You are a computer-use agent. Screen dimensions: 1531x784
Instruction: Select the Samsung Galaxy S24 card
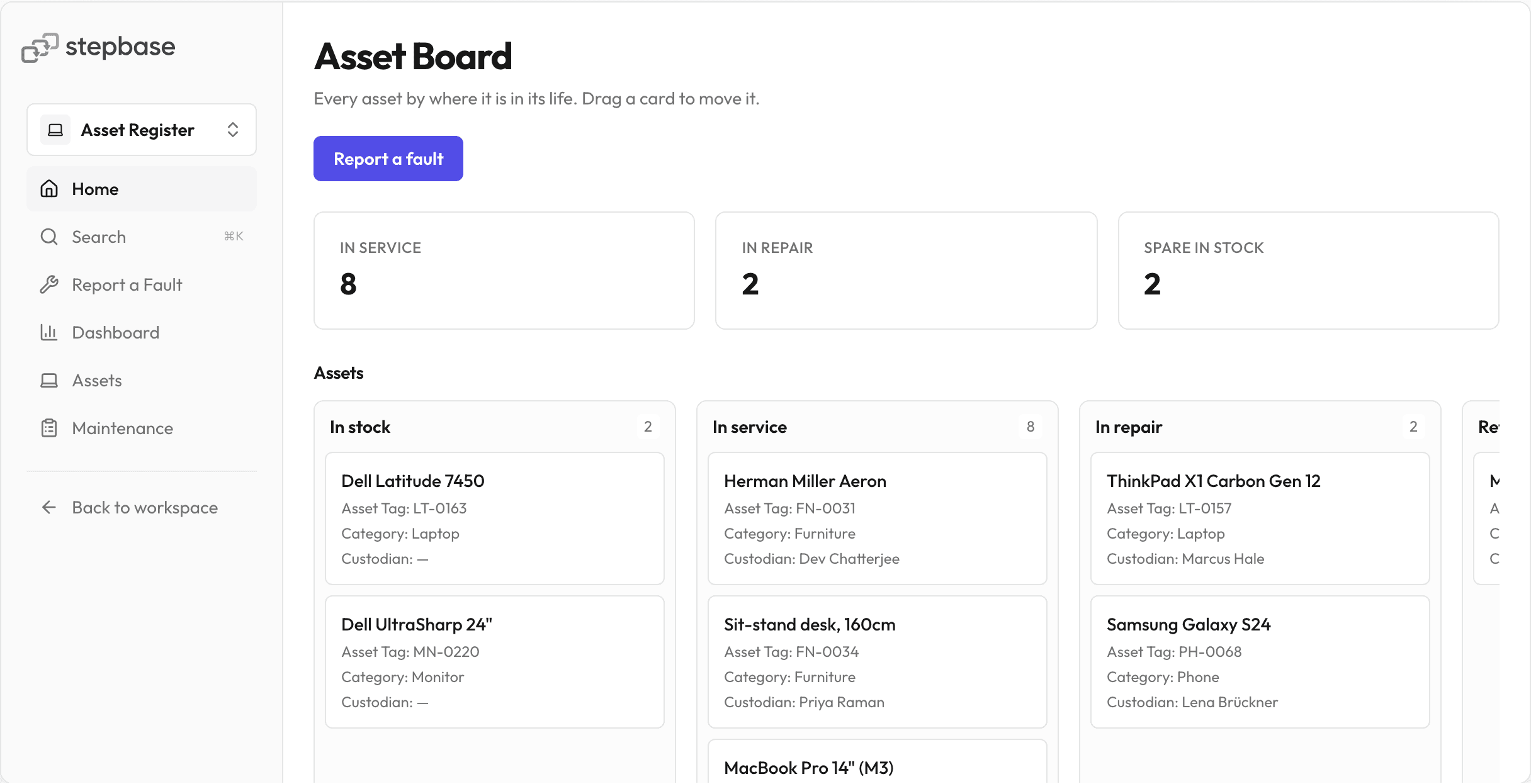(1260, 662)
